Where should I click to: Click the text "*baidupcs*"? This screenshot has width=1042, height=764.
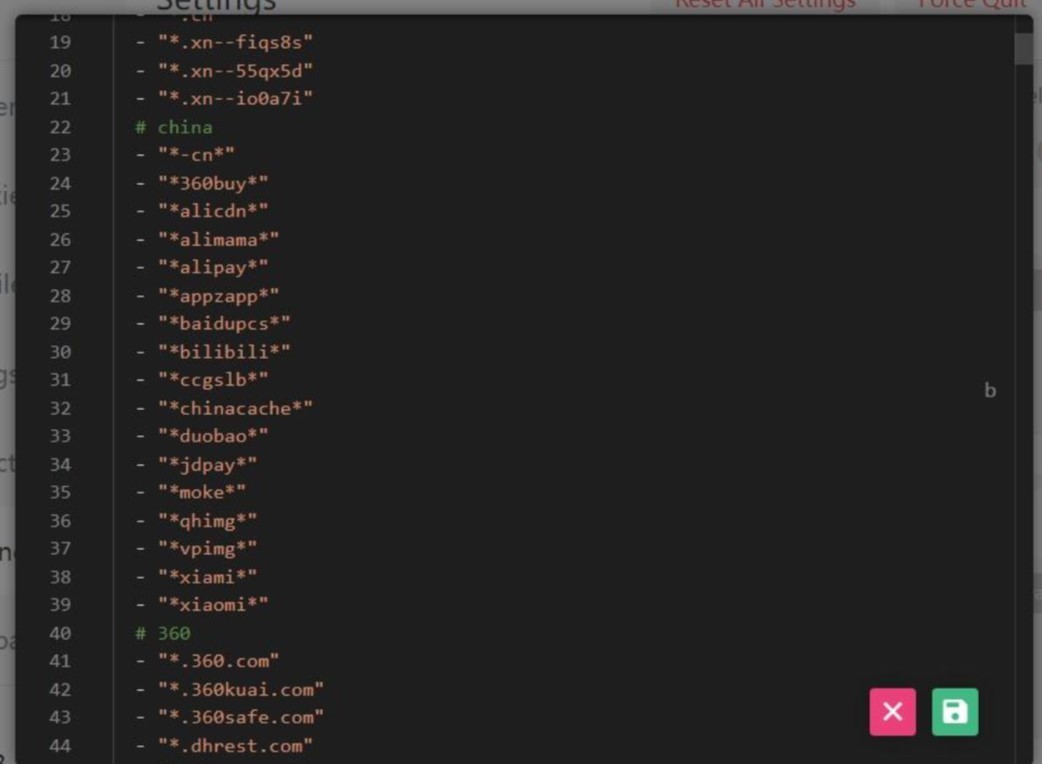[224, 324]
